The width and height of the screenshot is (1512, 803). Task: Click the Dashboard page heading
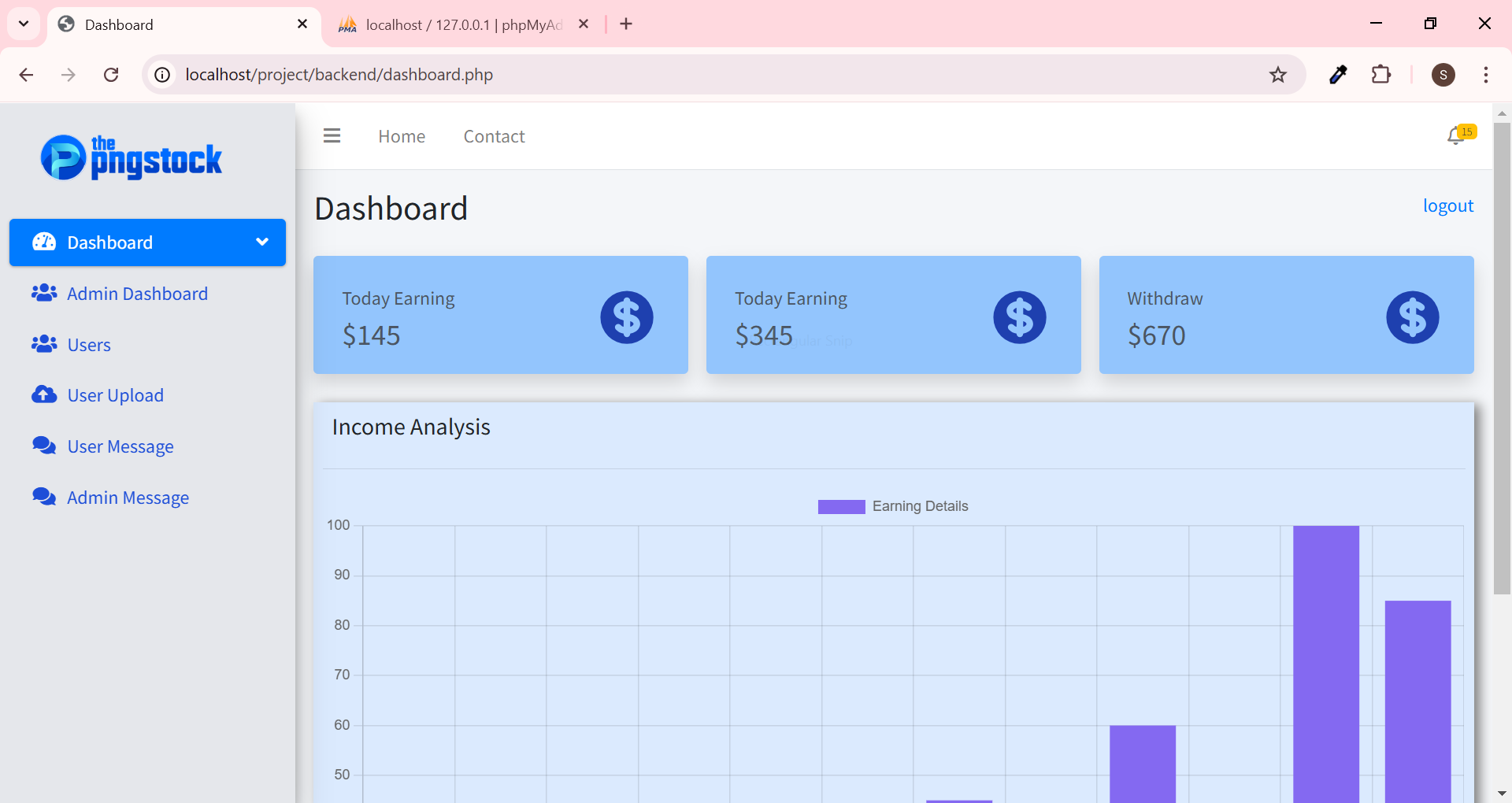point(391,209)
